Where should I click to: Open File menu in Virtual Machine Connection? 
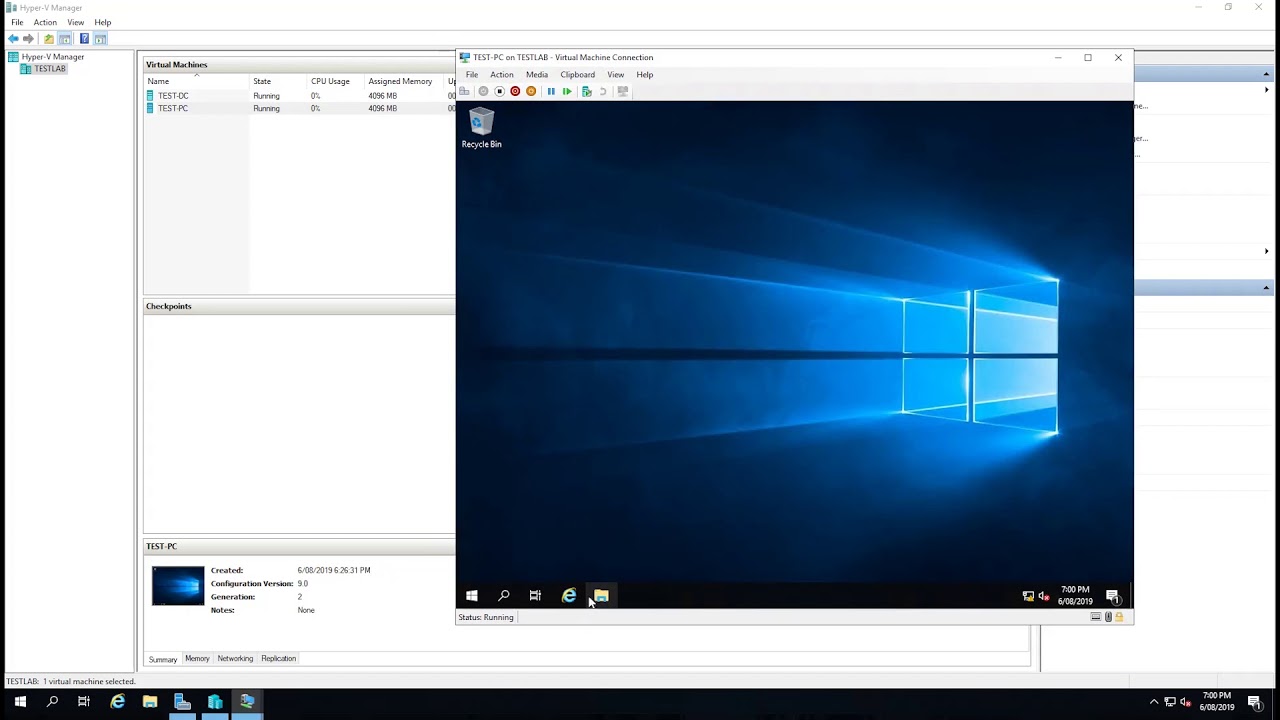point(472,75)
